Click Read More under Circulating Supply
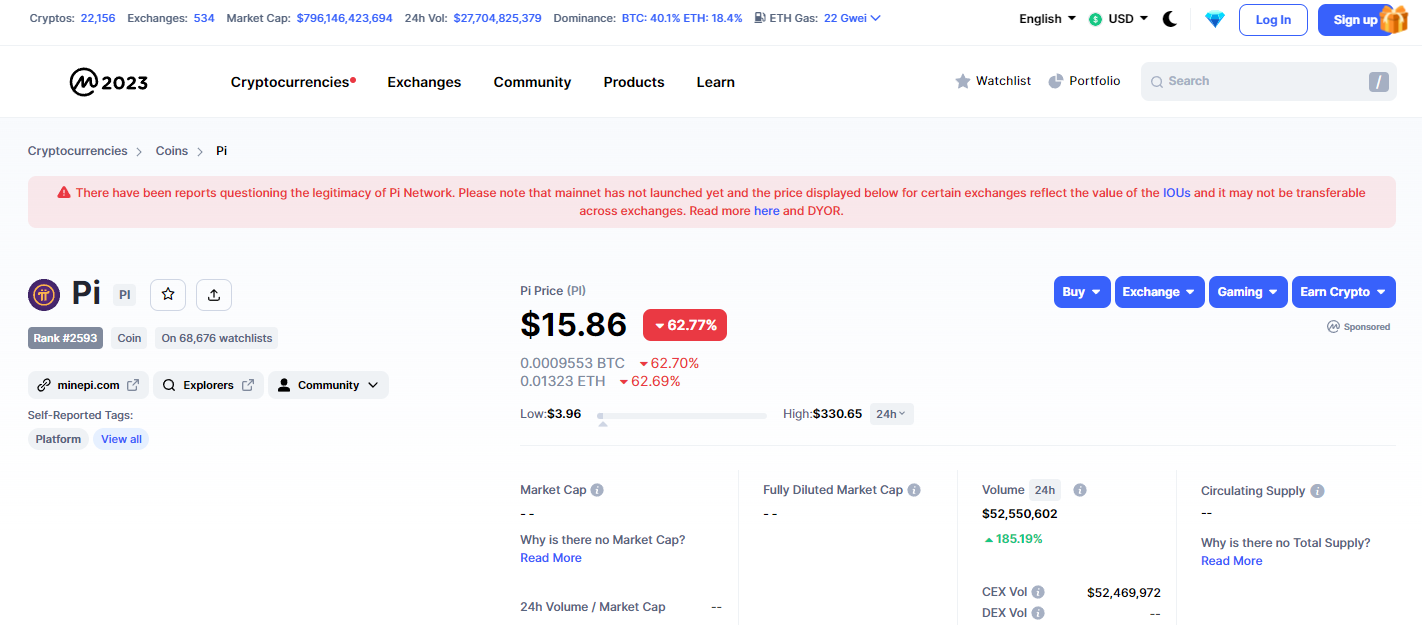1422x638 pixels. point(1232,561)
